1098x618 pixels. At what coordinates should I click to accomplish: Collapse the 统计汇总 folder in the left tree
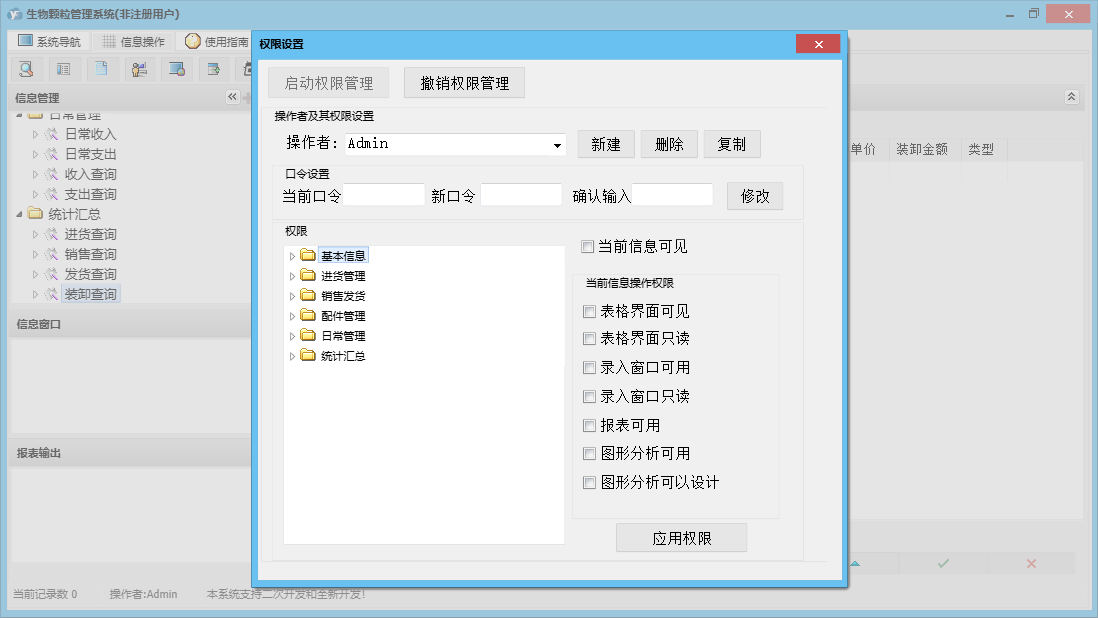[20, 214]
